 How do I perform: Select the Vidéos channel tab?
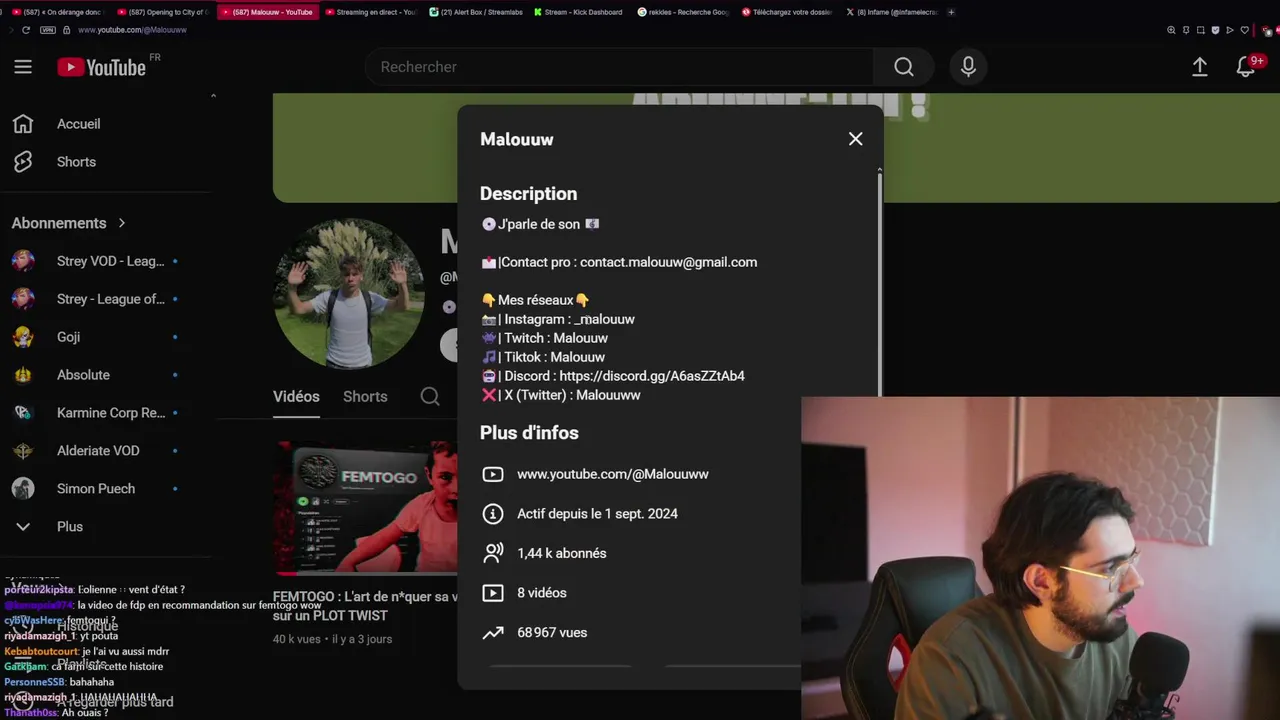(296, 397)
